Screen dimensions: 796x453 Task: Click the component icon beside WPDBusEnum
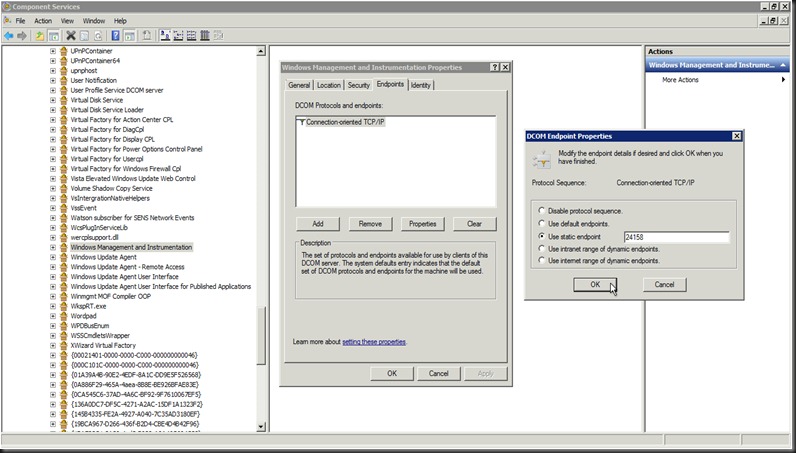[63, 326]
